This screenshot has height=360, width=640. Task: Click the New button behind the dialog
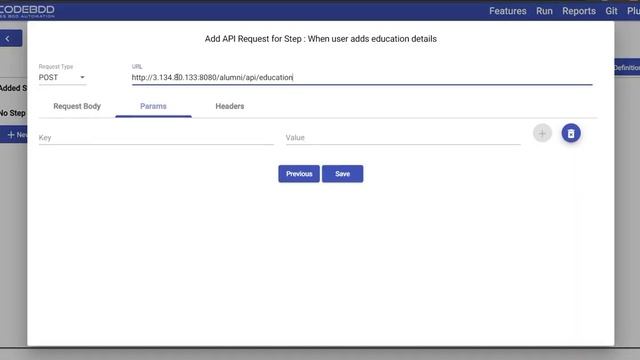click(x=14, y=135)
